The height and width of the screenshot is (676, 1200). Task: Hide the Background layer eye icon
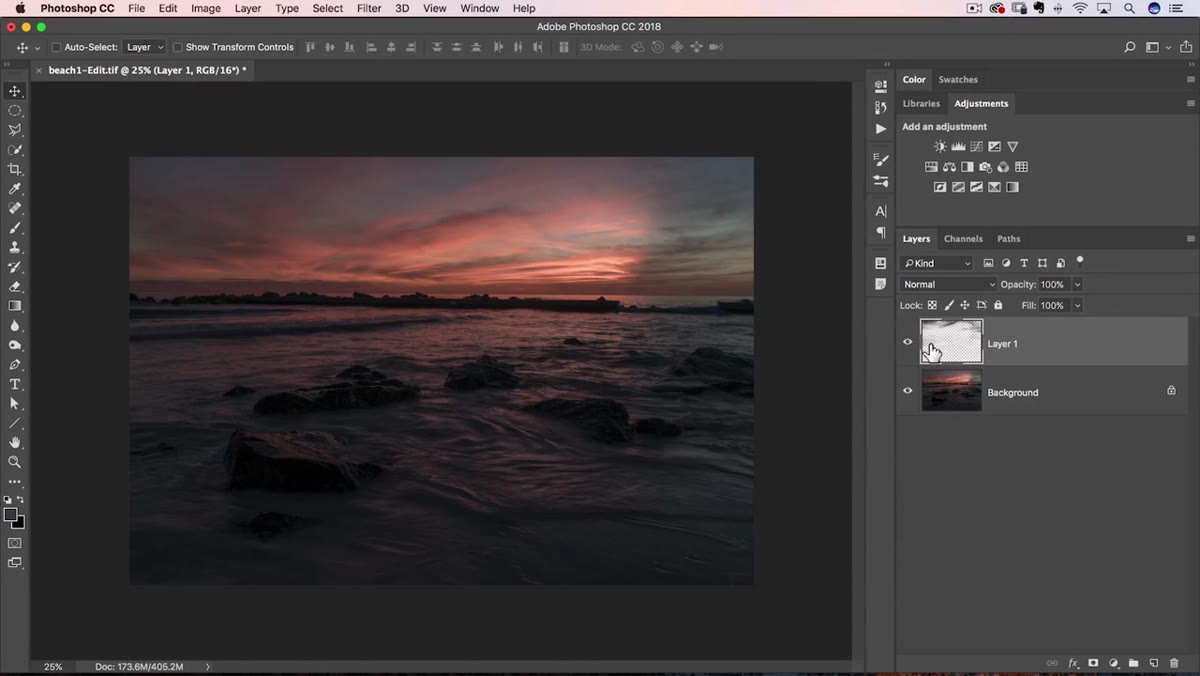click(908, 391)
